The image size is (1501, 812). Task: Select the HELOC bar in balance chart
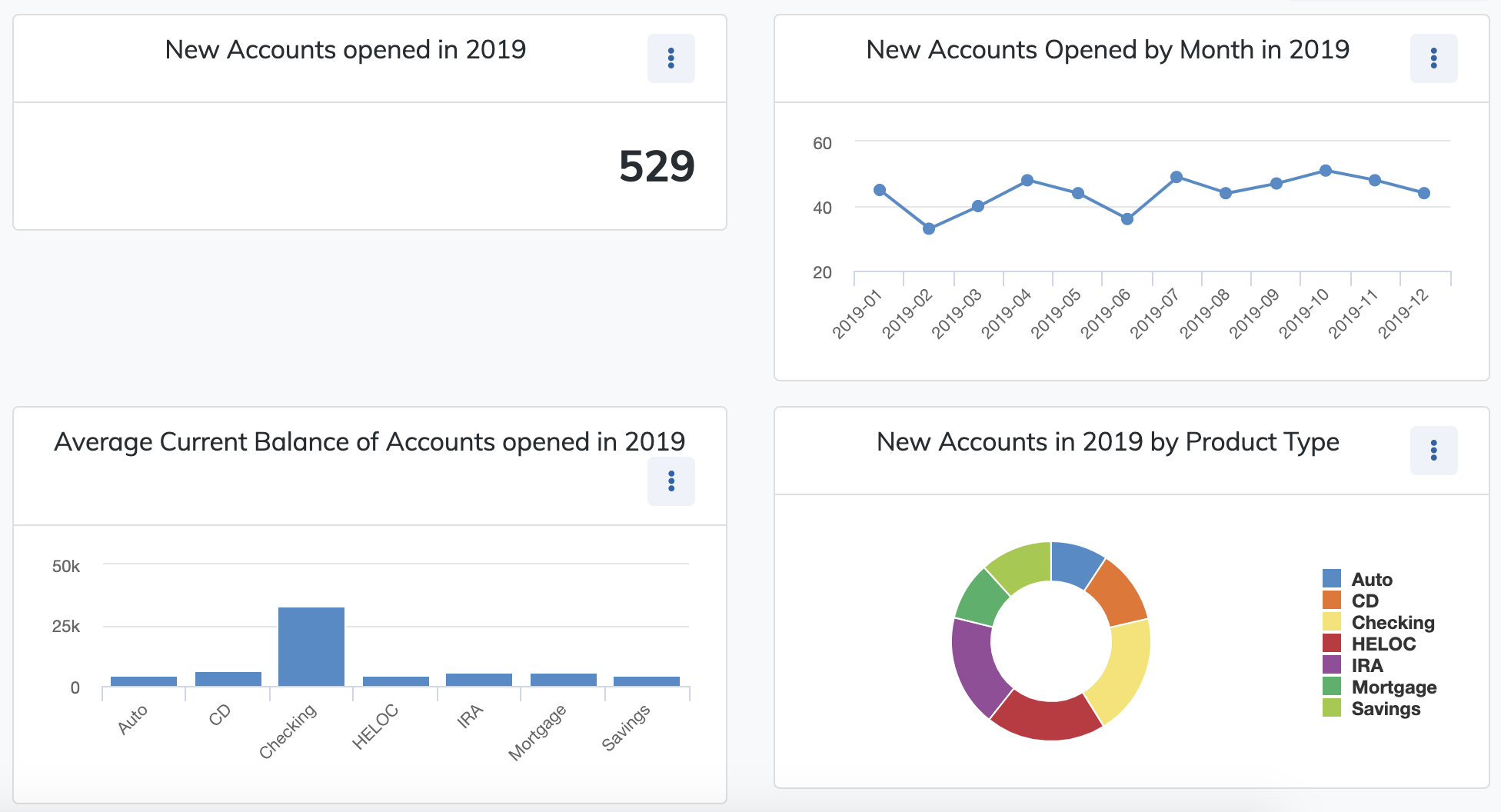pyautogui.click(x=396, y=681)
